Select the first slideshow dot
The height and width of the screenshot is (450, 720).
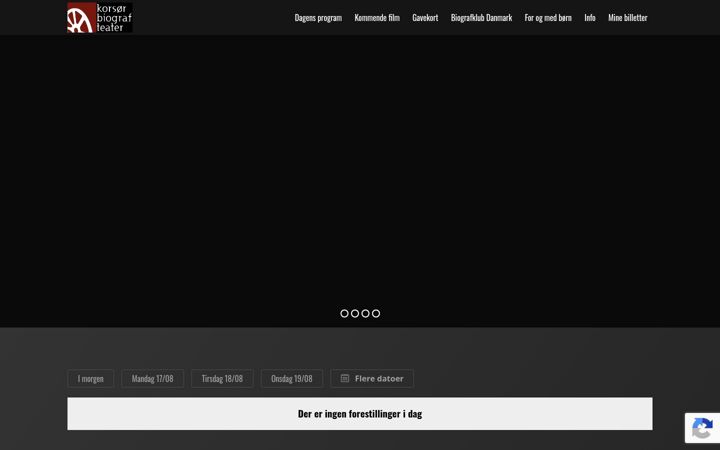coord(344,314)
